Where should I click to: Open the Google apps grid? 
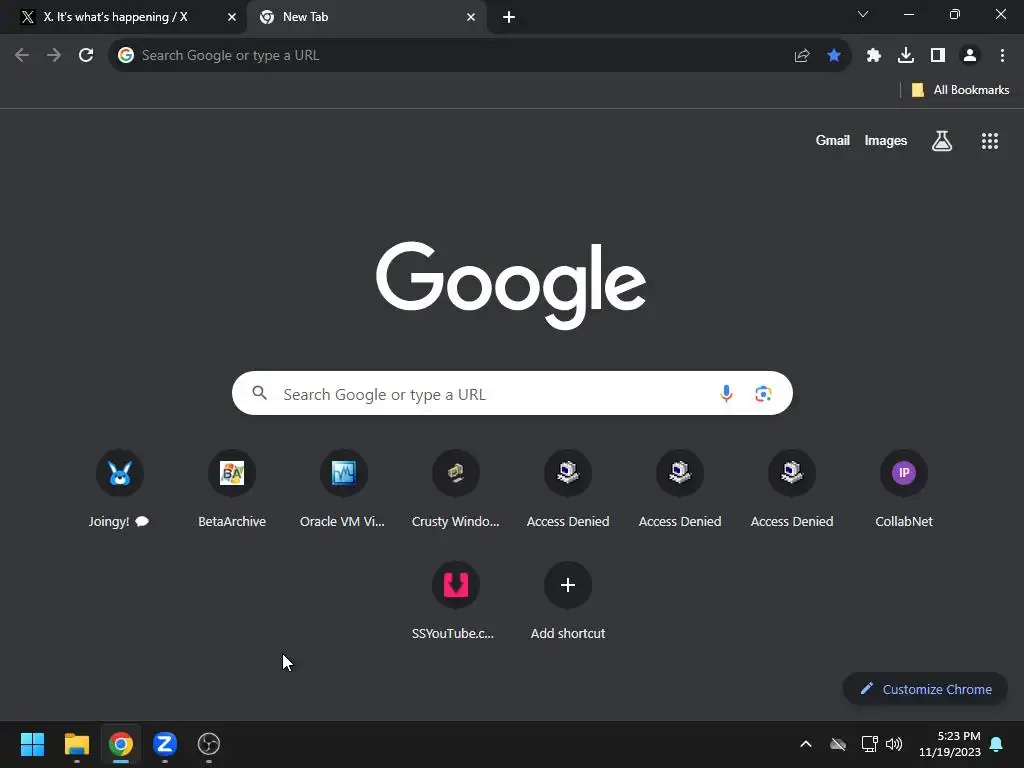coord(990,140)
